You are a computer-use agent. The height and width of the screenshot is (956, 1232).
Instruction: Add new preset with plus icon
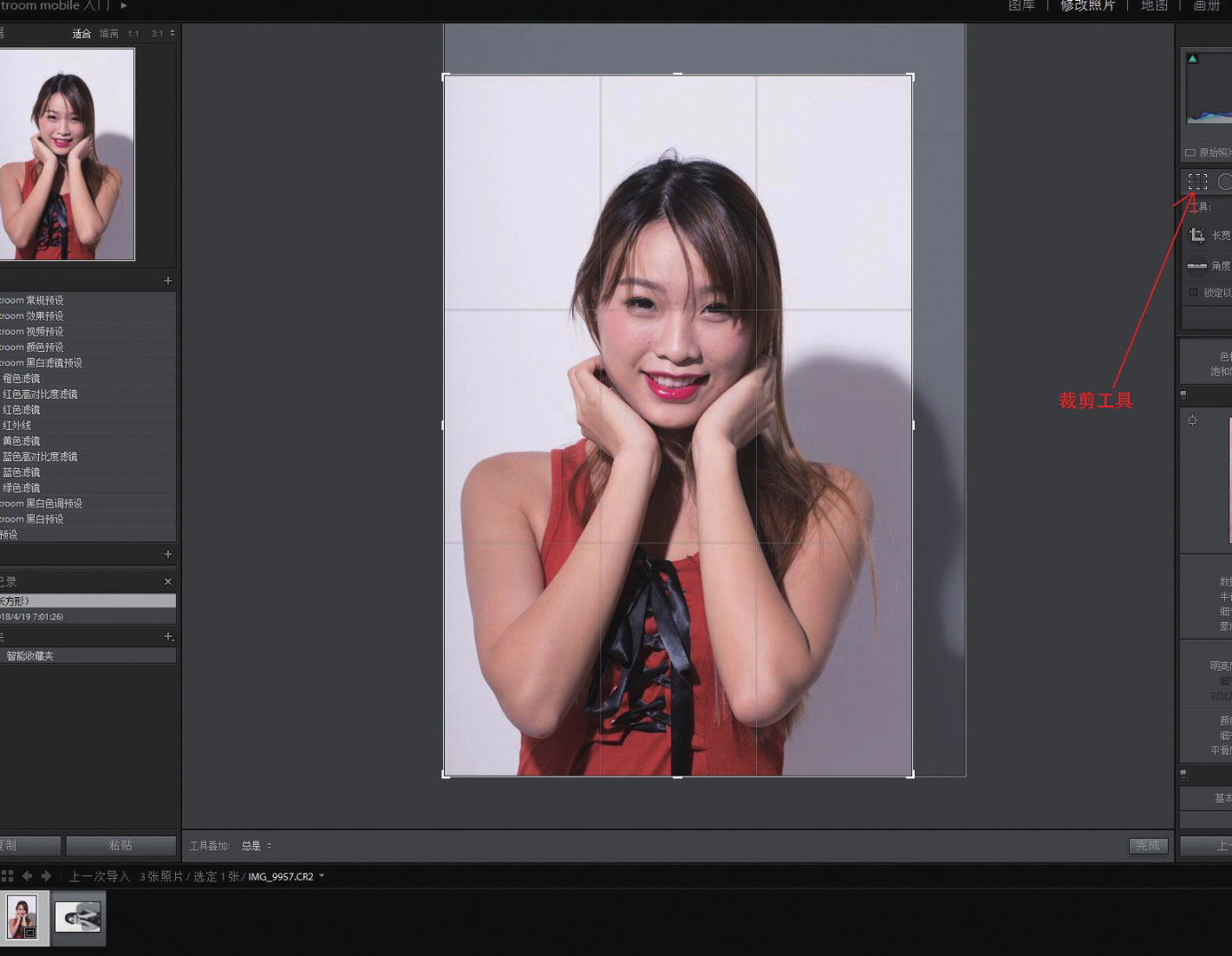tap(168, 281)
